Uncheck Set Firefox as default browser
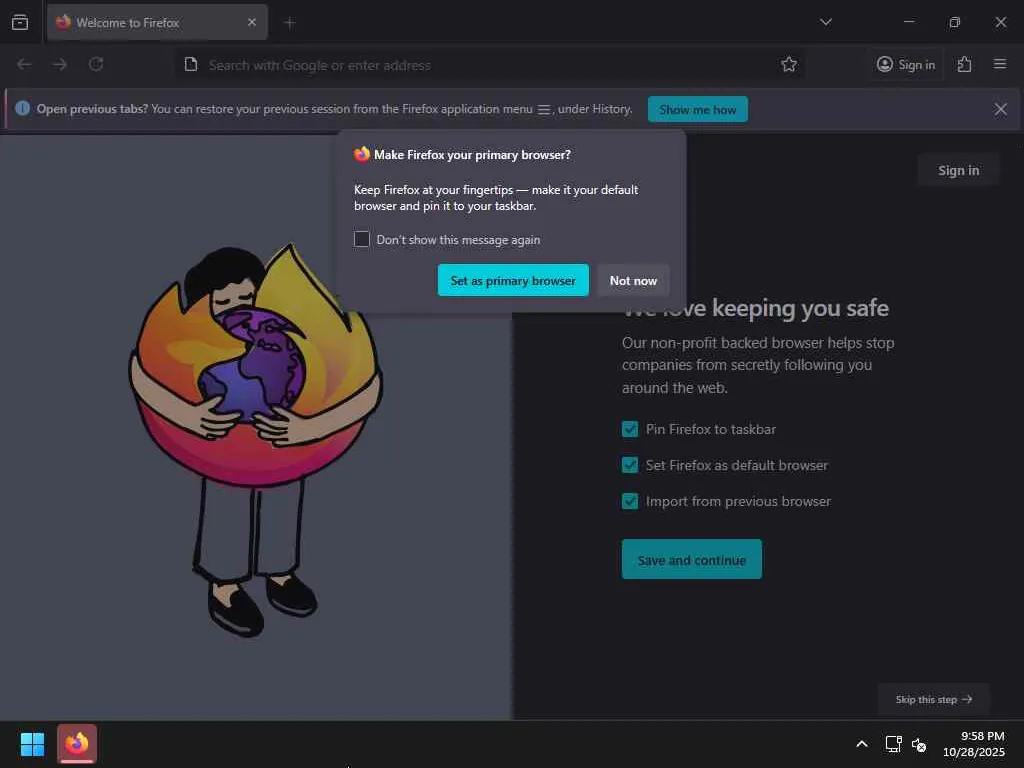Screen dimensions: 1024x768 point(630,465)
